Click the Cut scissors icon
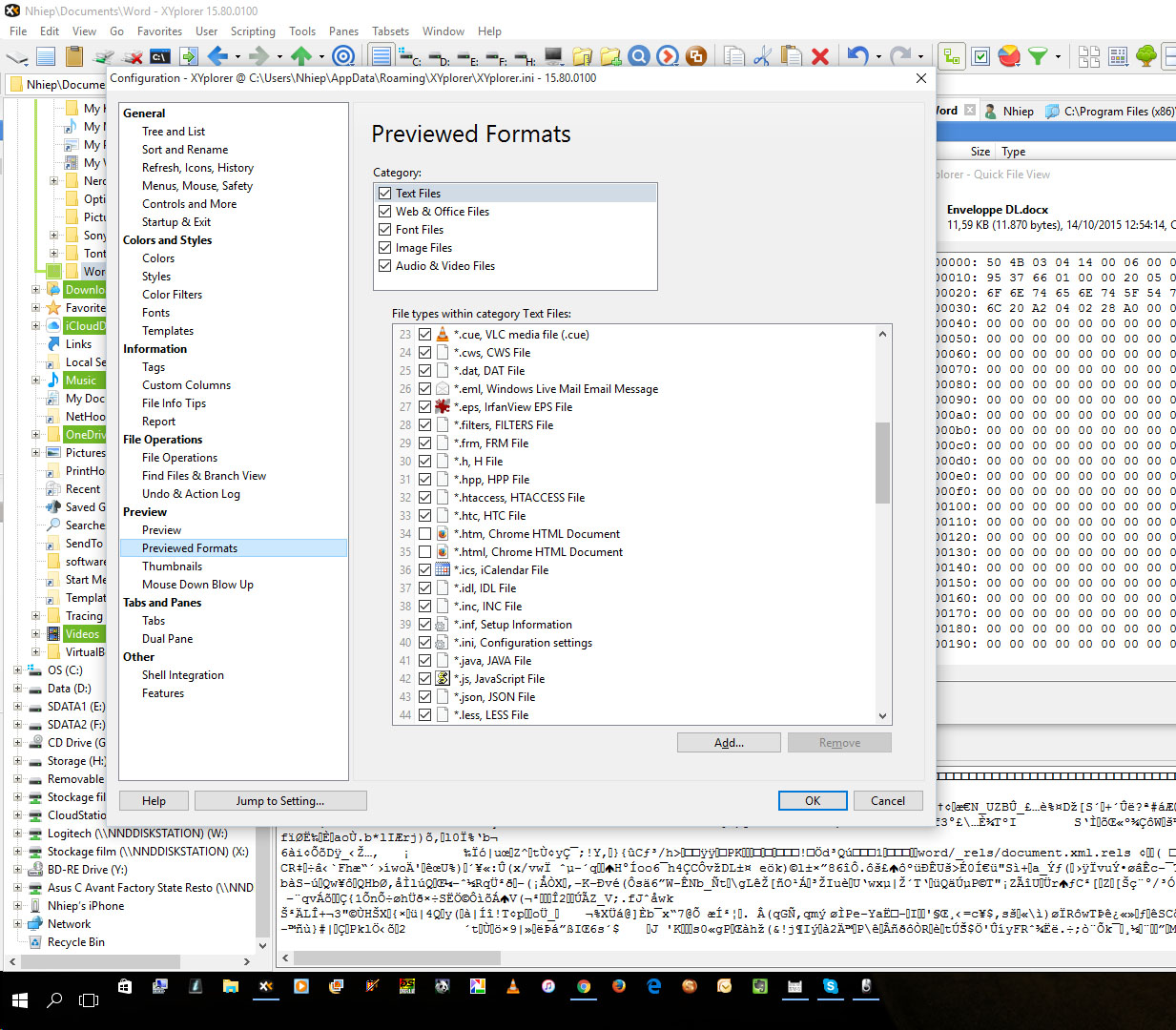The image size is (1176, 1030). click(x=762, y=56)
